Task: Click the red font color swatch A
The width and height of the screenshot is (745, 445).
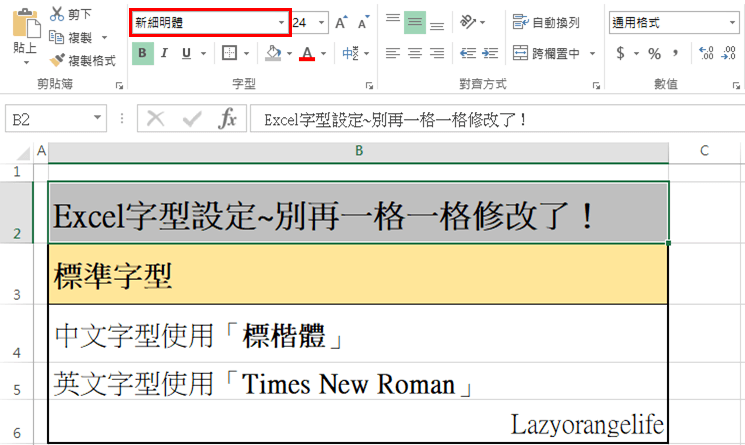Action: click(307, 53)
